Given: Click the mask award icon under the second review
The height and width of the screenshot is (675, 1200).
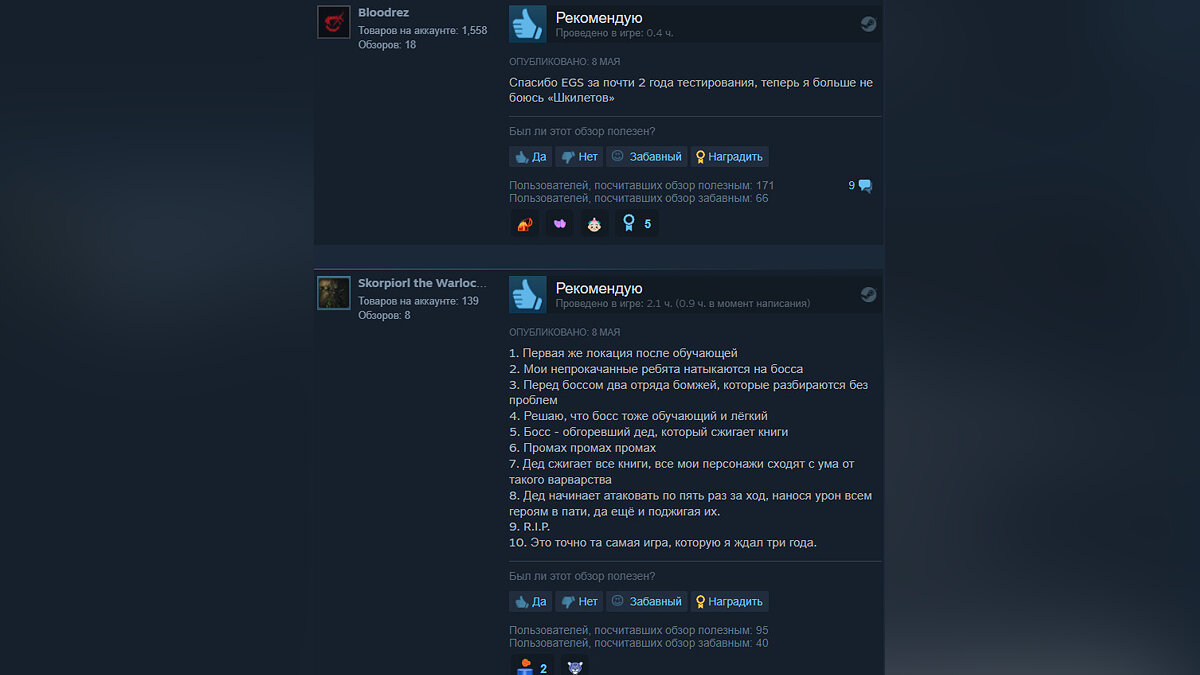Looking at the screenshot, I should click(574, 666).
